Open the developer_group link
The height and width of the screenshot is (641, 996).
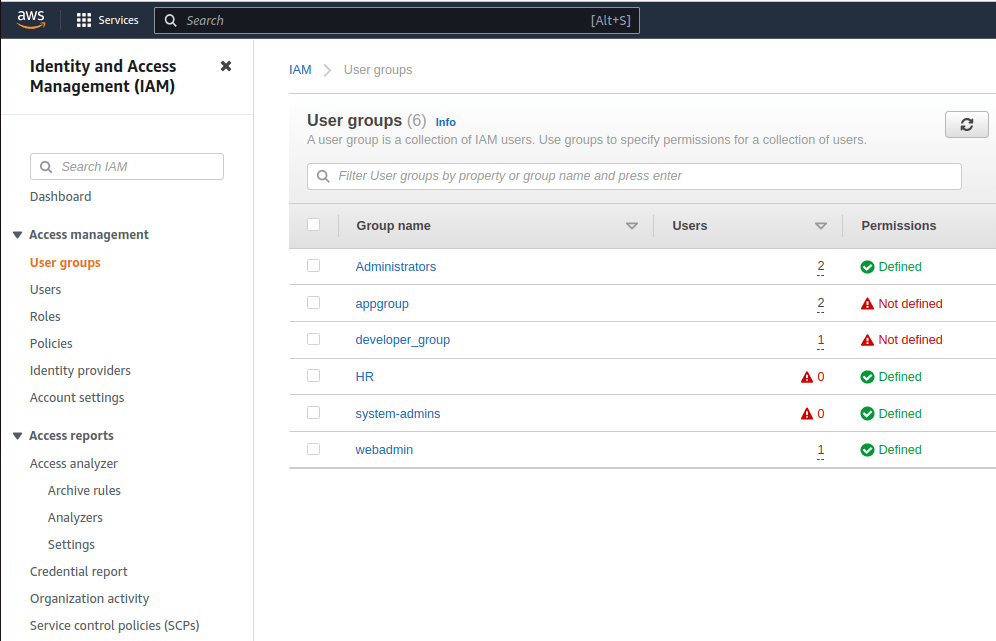click(403, 340)
